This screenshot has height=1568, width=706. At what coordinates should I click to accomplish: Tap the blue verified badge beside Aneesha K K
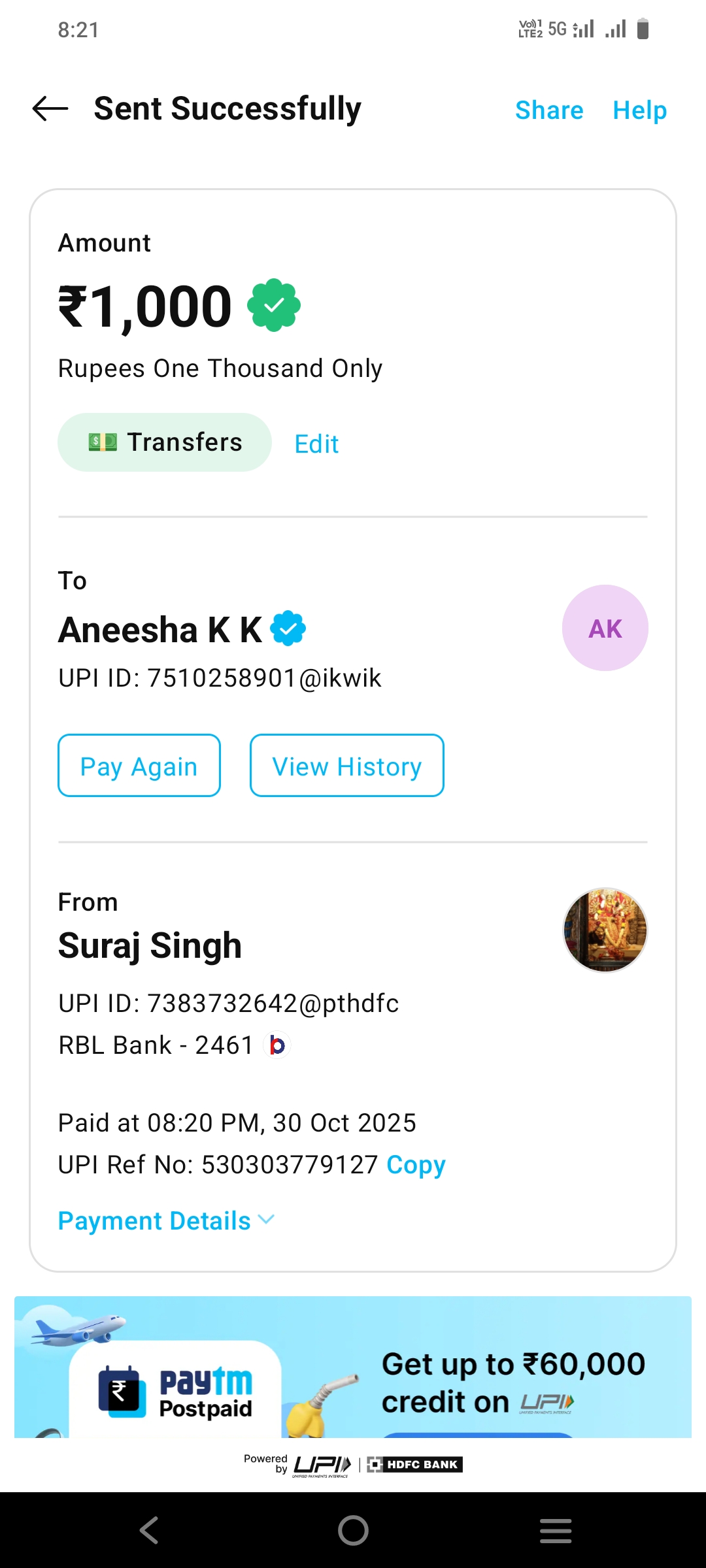coord(288,629)
